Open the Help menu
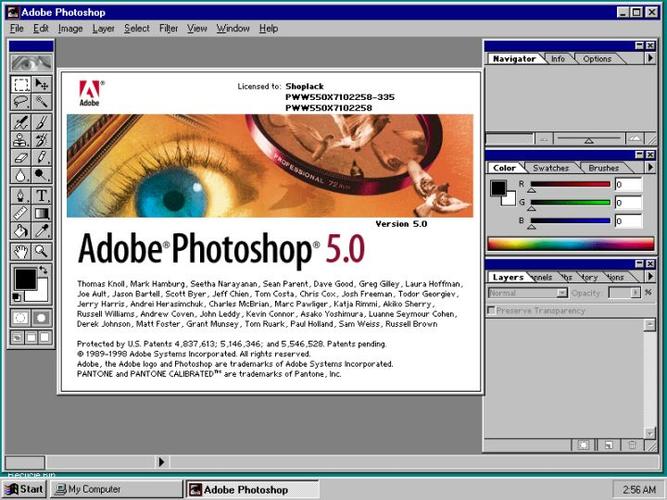Viewport: 667px width, 500px height. [x=268, y=29]
